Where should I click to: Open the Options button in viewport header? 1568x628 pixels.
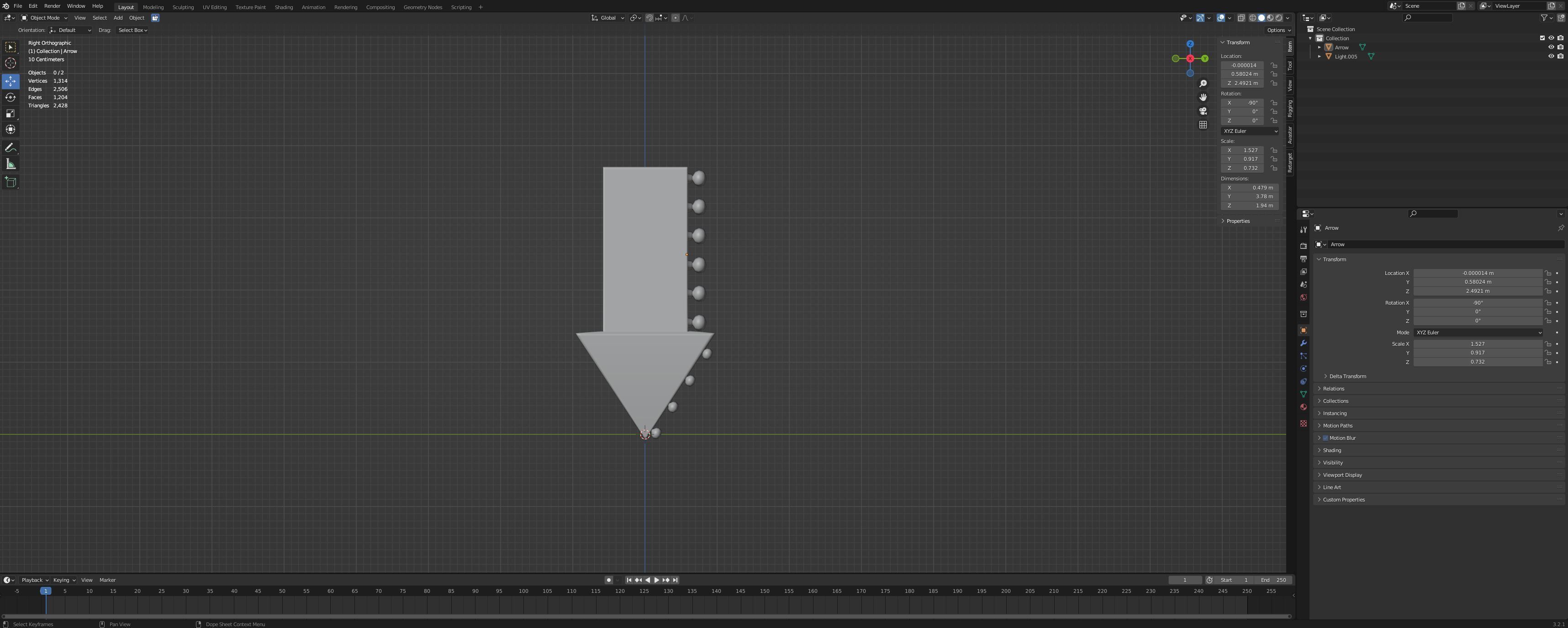click(x=1278, y=30)
